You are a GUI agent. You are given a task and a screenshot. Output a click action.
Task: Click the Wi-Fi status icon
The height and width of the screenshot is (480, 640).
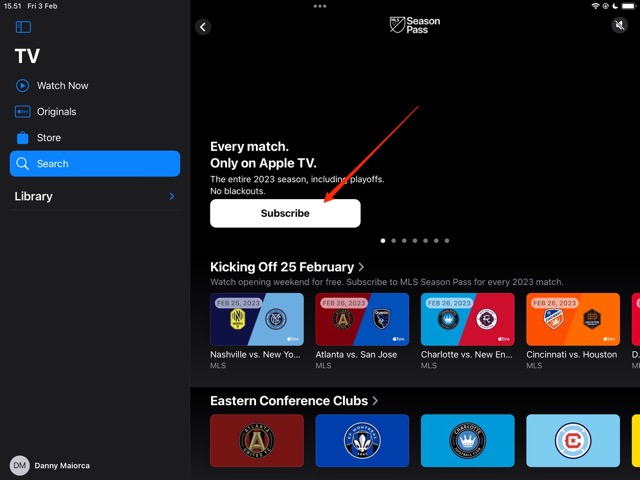[x=596, y=6]
